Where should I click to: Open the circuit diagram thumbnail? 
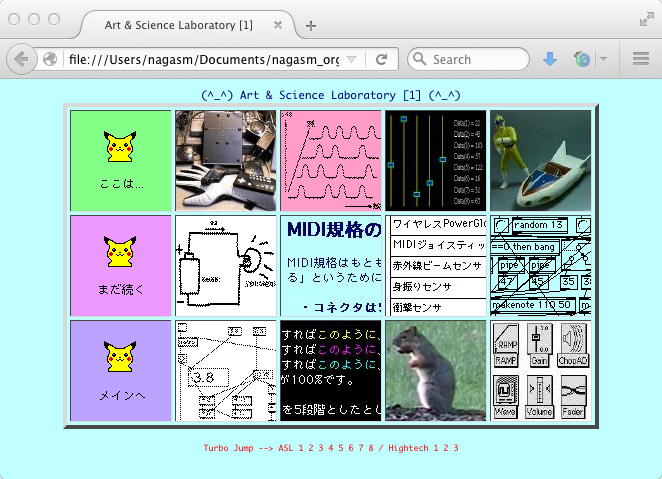click(x=226, y=266)
